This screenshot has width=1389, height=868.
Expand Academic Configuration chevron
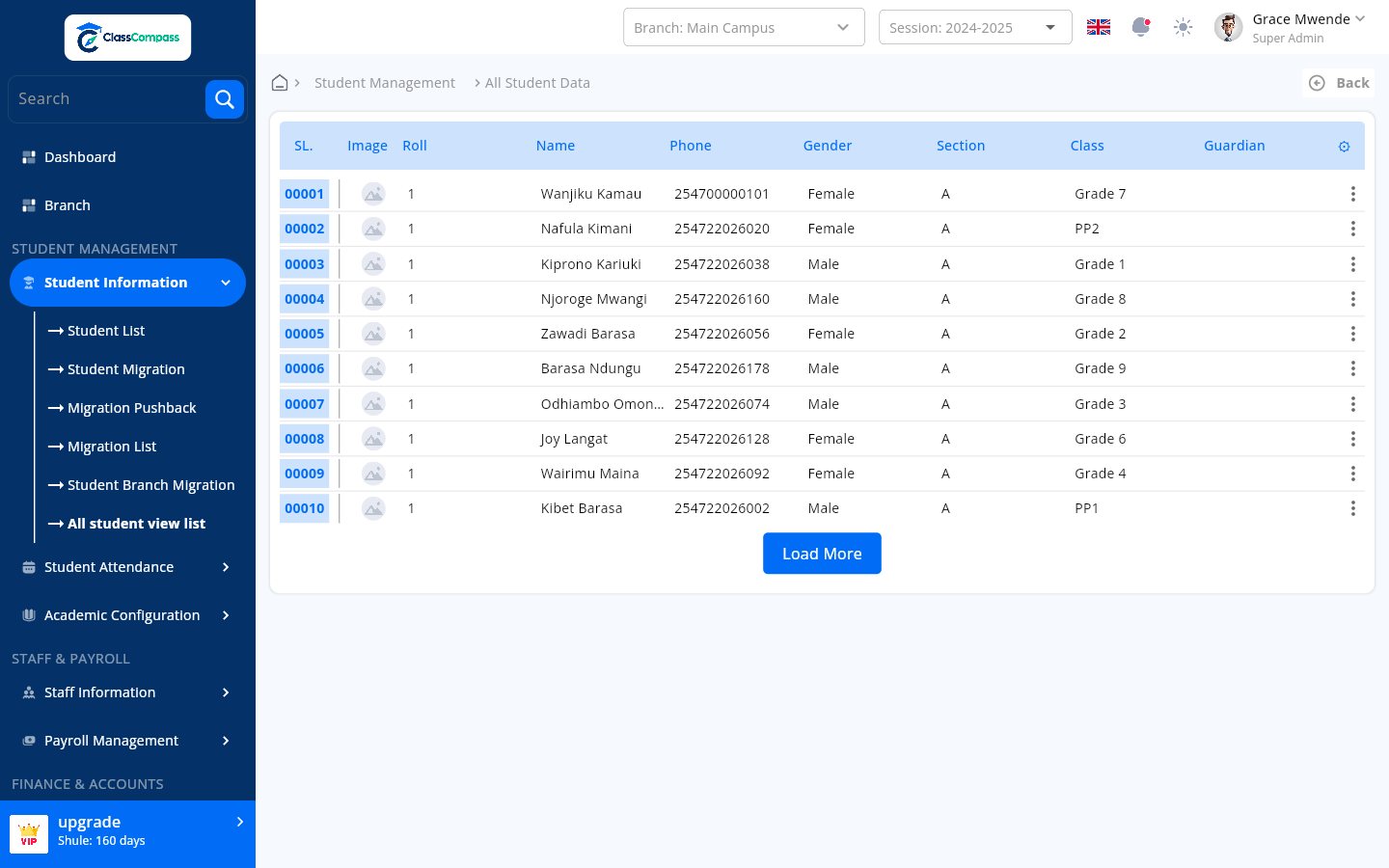[226, 615]
